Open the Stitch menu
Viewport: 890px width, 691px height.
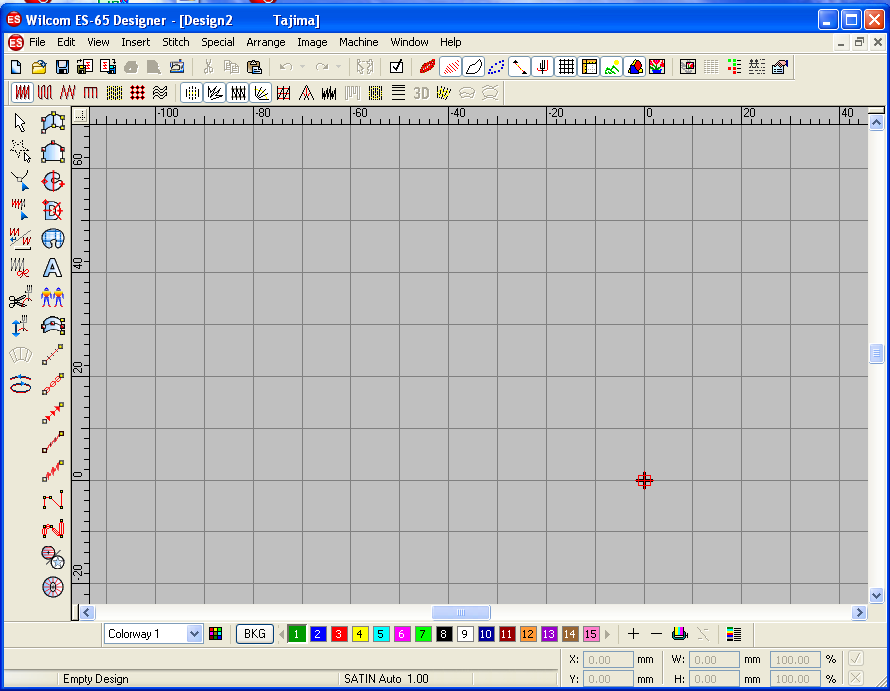pos(176,42)
